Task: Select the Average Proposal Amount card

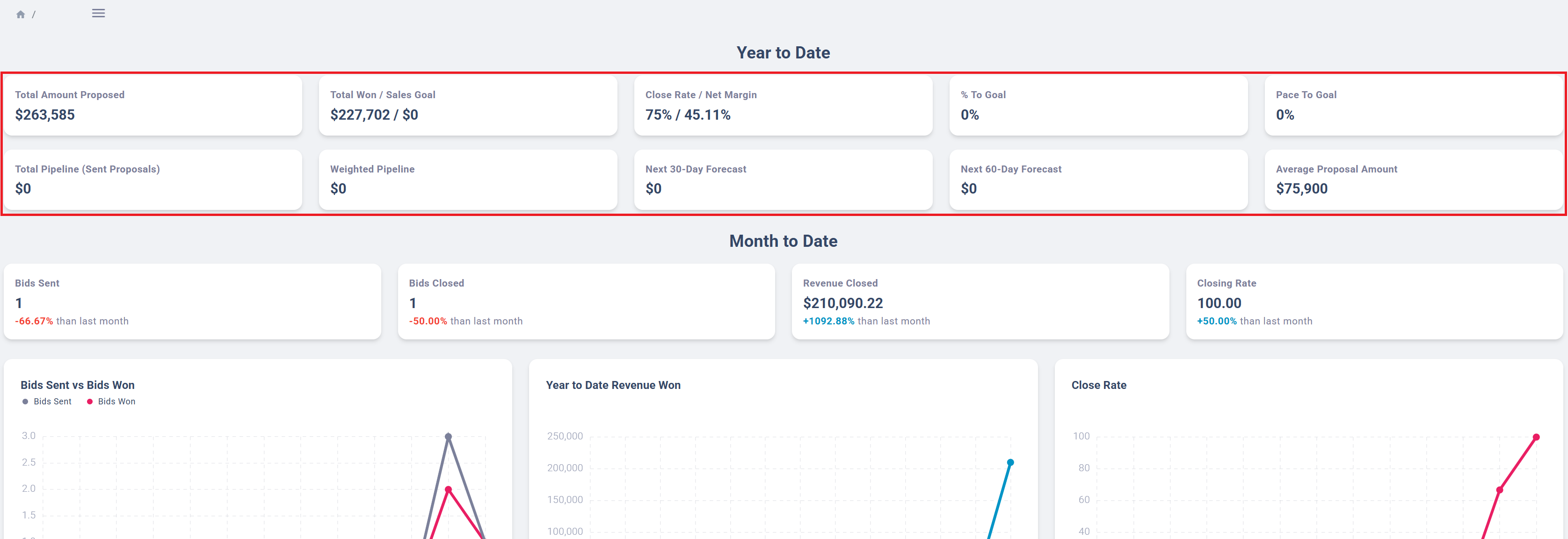Action: click(x=1413, y=180)
